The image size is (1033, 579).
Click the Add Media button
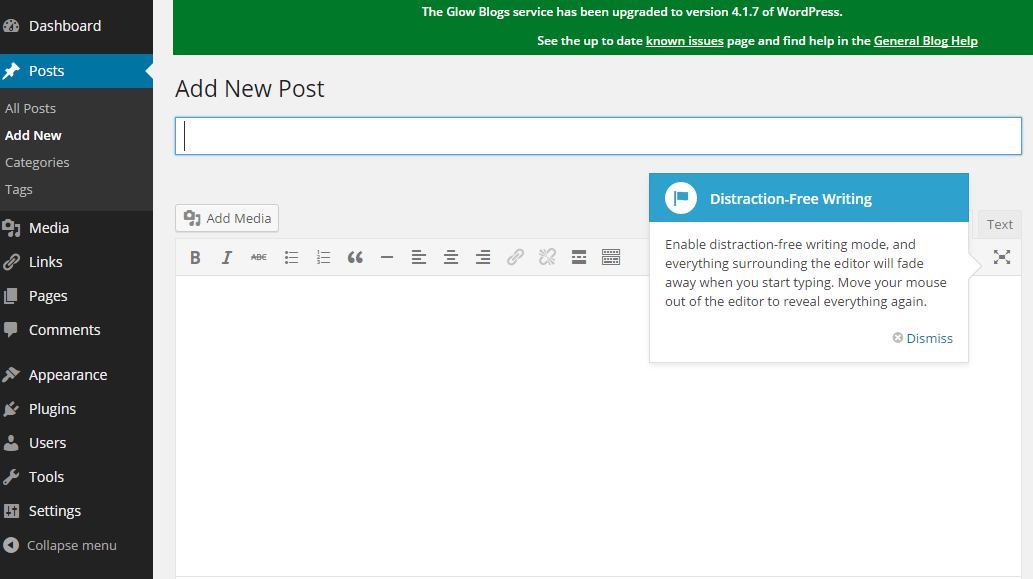(227, 218)
